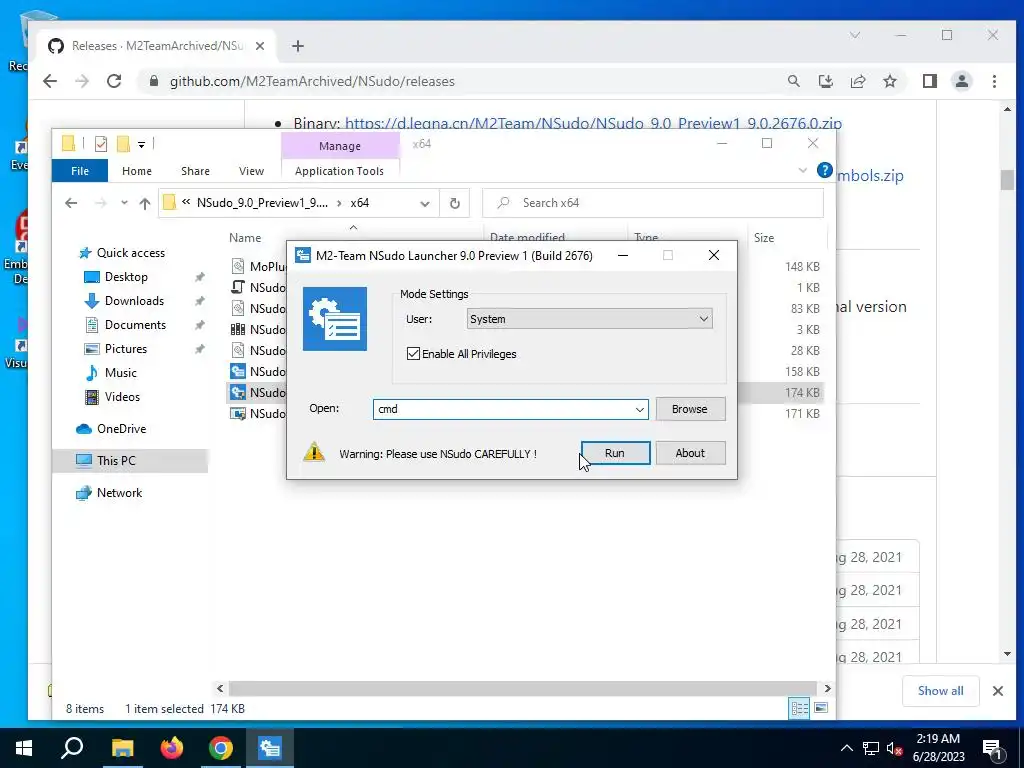
Task: Open File Explorer from taskbar
Action: 122,748
